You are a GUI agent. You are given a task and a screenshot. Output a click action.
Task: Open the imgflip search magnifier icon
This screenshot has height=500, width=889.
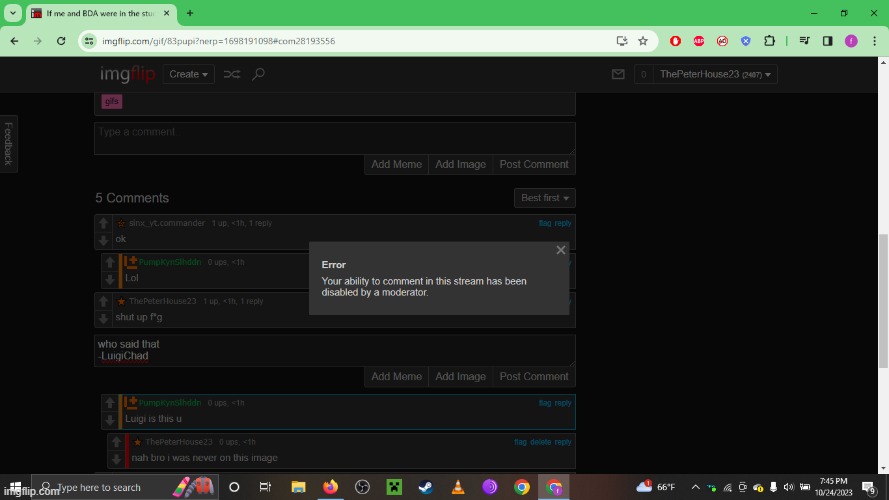coord(258,74)
